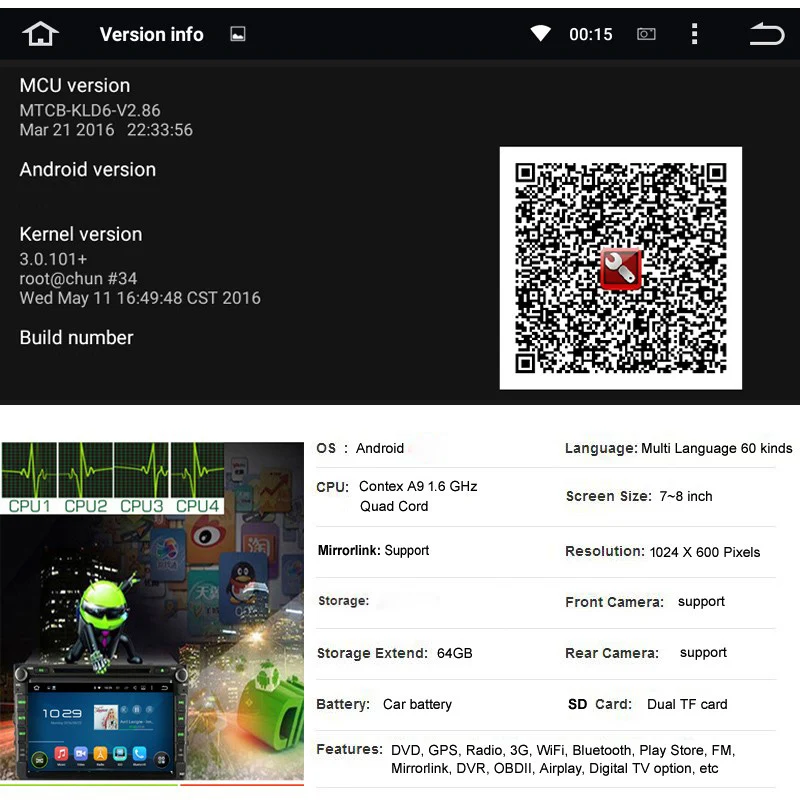Tap the pause button on the head unit music widget
The width and height of the screenshot is (800, 800).
136,709
